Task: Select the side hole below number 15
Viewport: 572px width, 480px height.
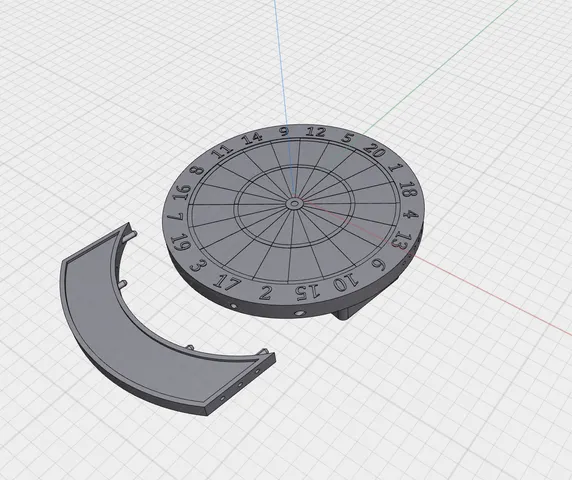Action: point(299,313)
